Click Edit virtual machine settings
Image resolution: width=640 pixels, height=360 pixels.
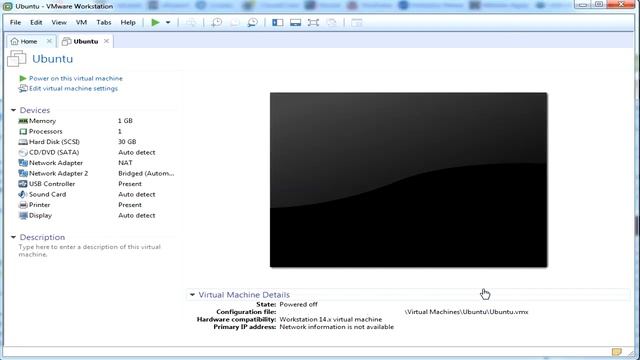coord(73,89)
